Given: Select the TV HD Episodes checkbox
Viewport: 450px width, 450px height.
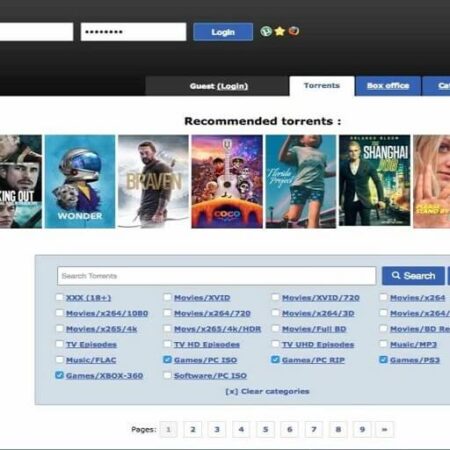Looking at the screenshot, I should pos(167,344).
